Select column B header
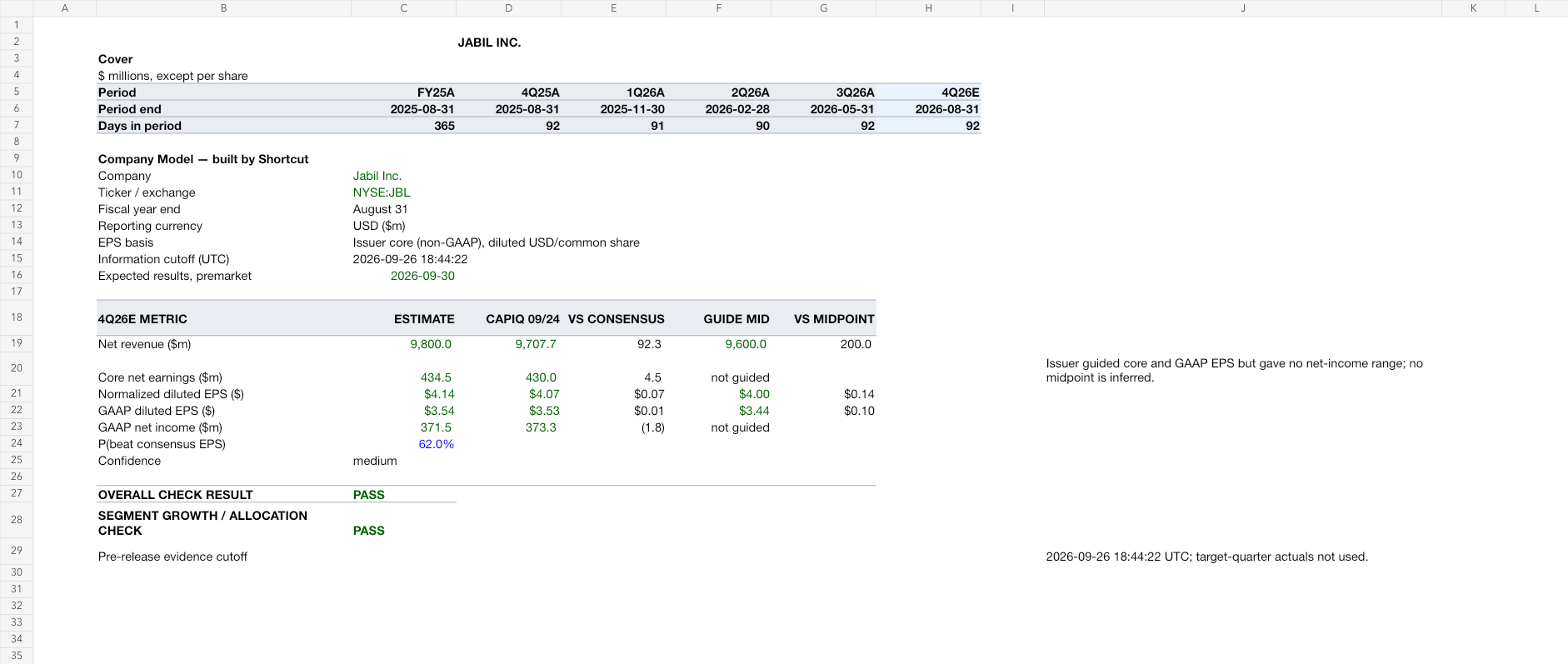The width and height of the screenshot is (1568, 664). pyautogui.click(x=223, y=8)
